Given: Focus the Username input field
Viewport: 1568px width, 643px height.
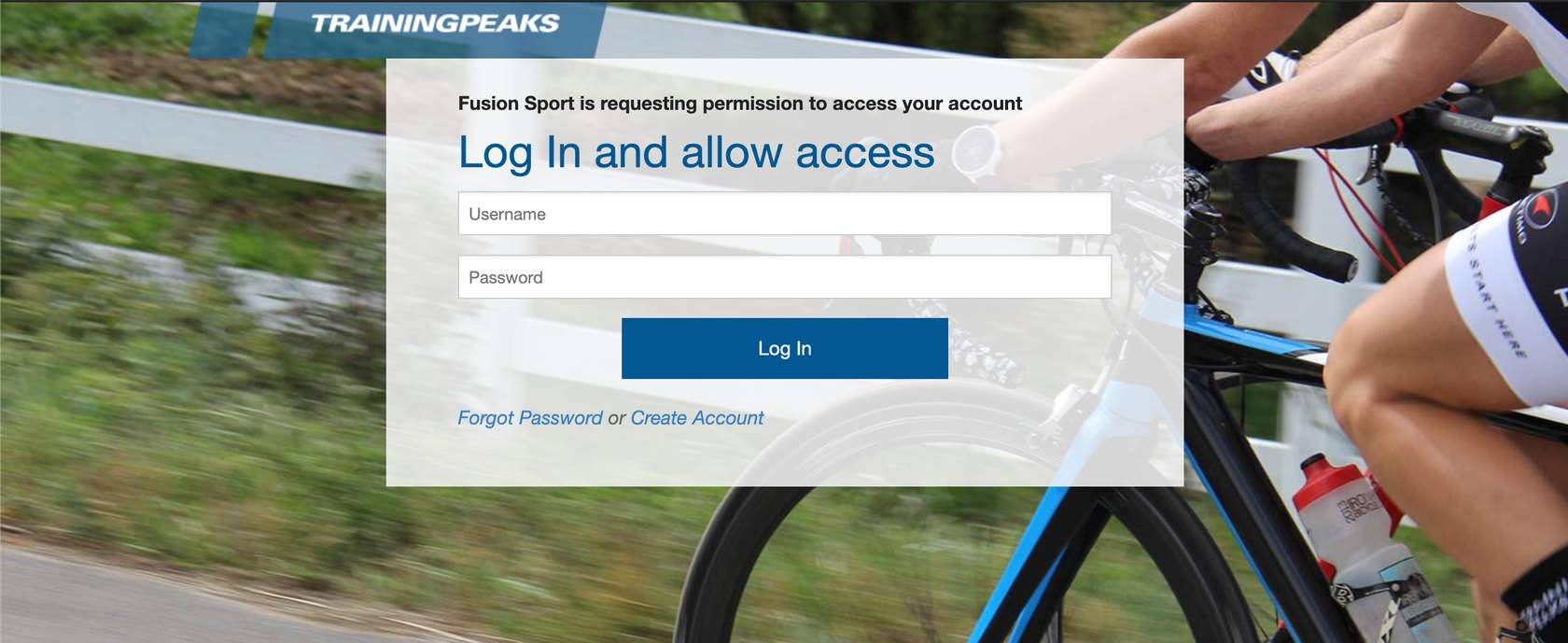Looking at the screenshot, I should 784,214.
